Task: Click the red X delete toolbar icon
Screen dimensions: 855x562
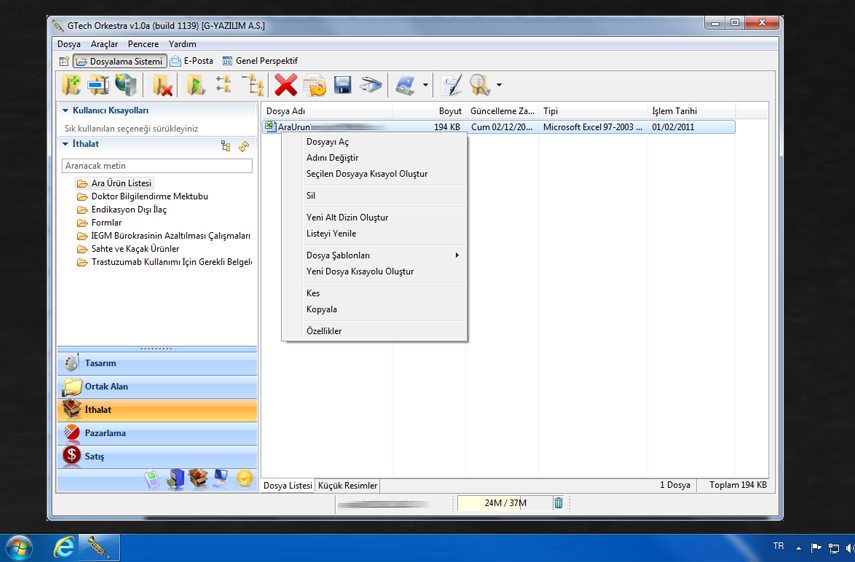Action: [x=286, y=86]
